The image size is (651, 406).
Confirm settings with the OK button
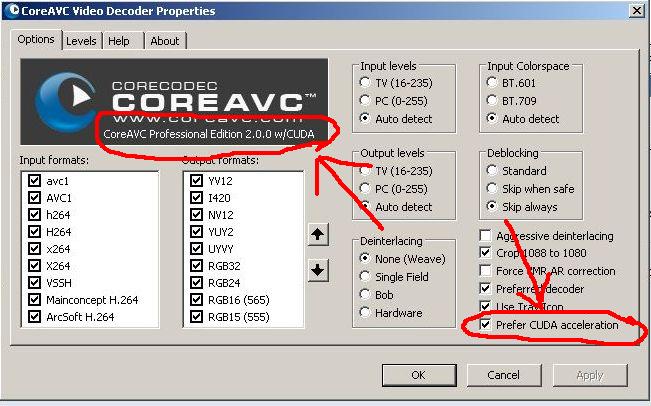point(419,375)
